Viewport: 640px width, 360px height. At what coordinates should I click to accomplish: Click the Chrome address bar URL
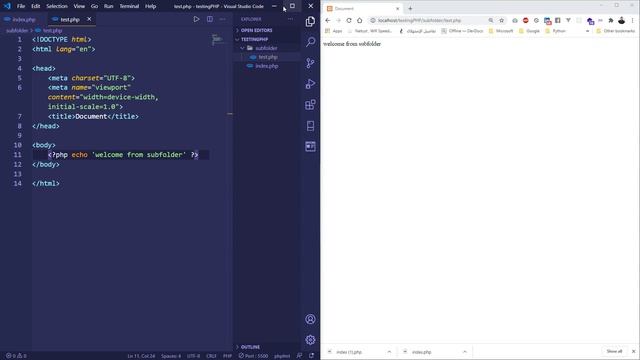pyautogui.click(x=419, y=20)
